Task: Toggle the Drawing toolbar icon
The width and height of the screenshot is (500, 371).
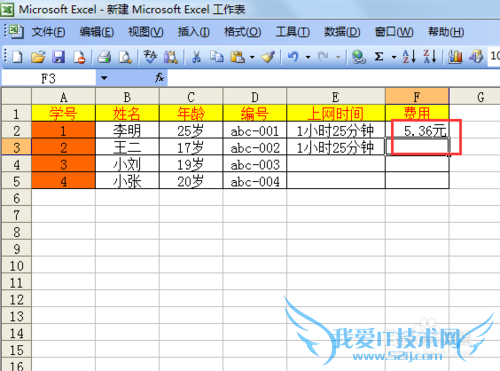Action: tap(476, 57)
